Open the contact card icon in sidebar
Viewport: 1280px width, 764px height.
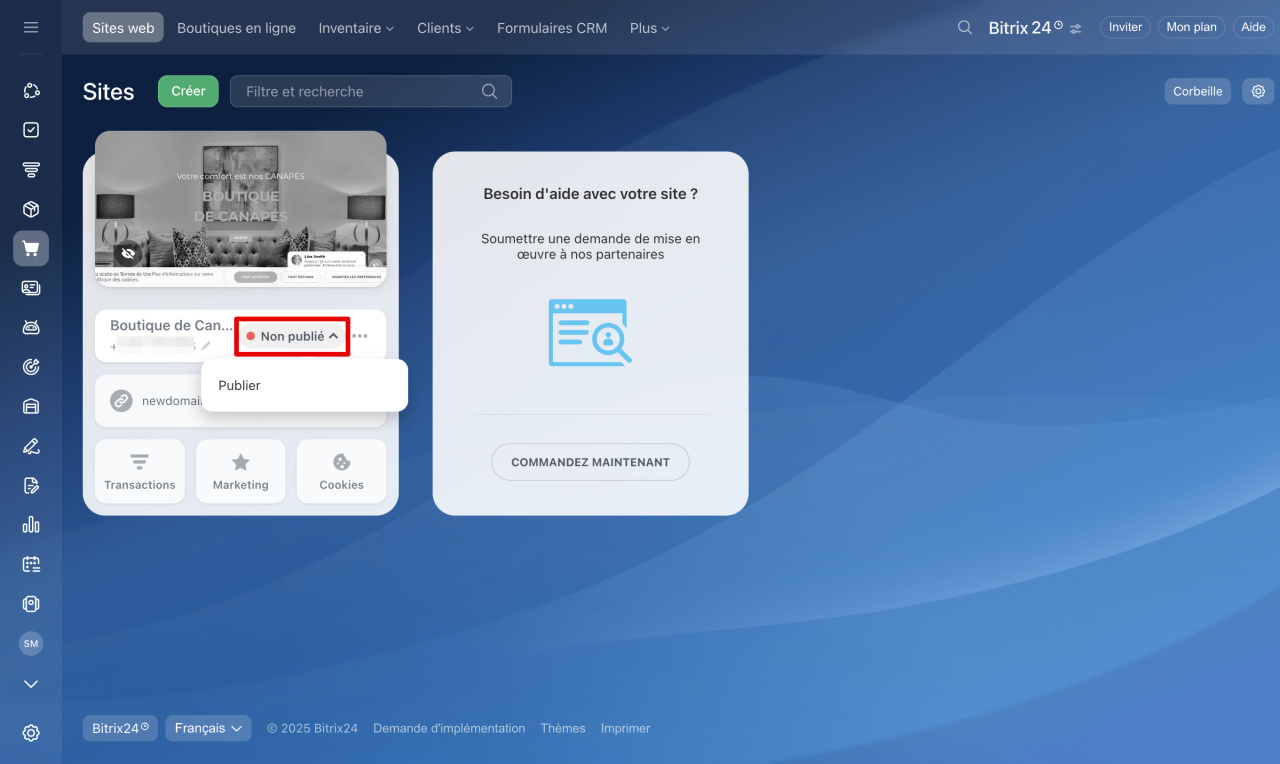31,288
